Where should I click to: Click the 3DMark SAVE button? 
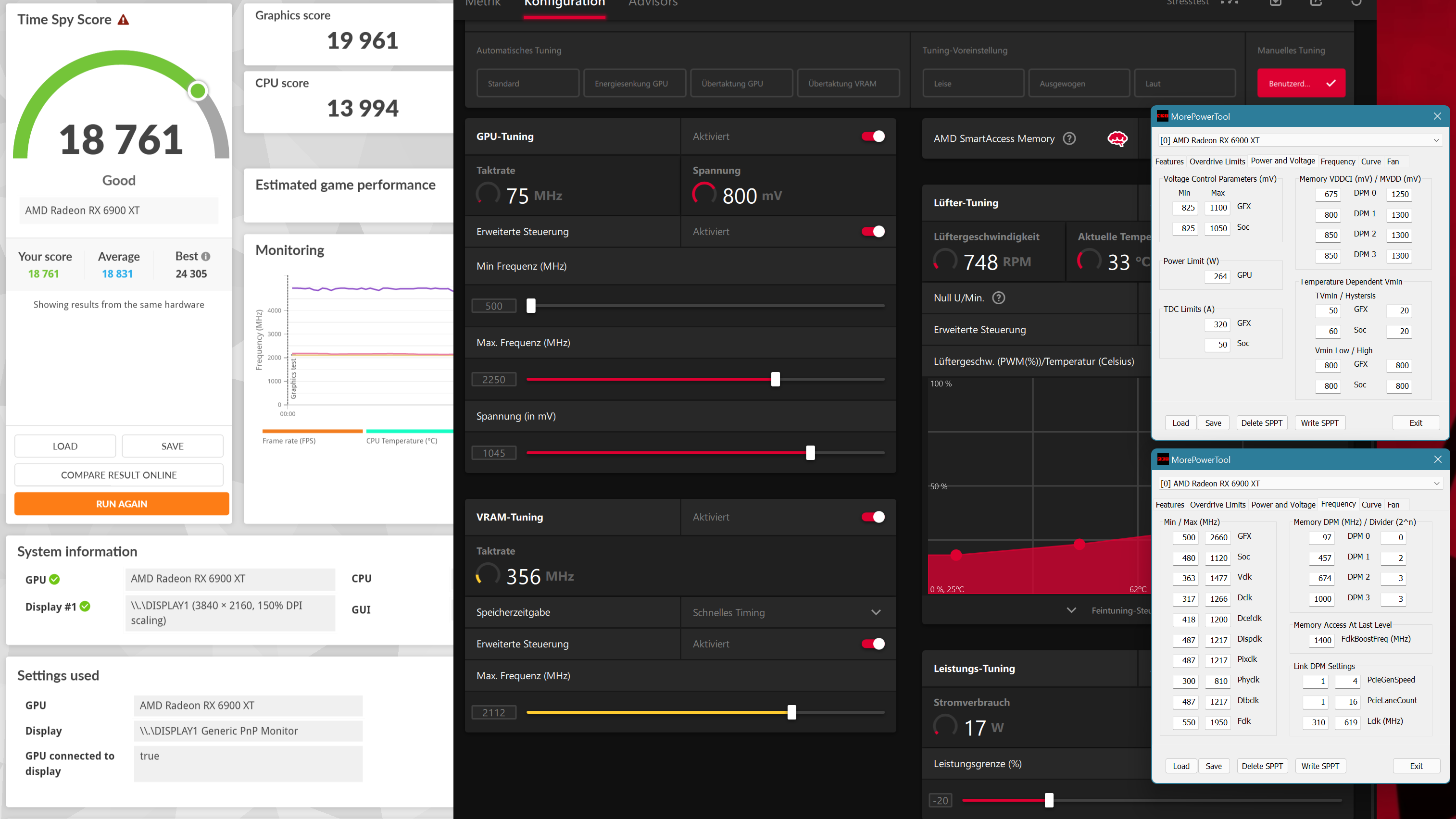tap(173, 446)
